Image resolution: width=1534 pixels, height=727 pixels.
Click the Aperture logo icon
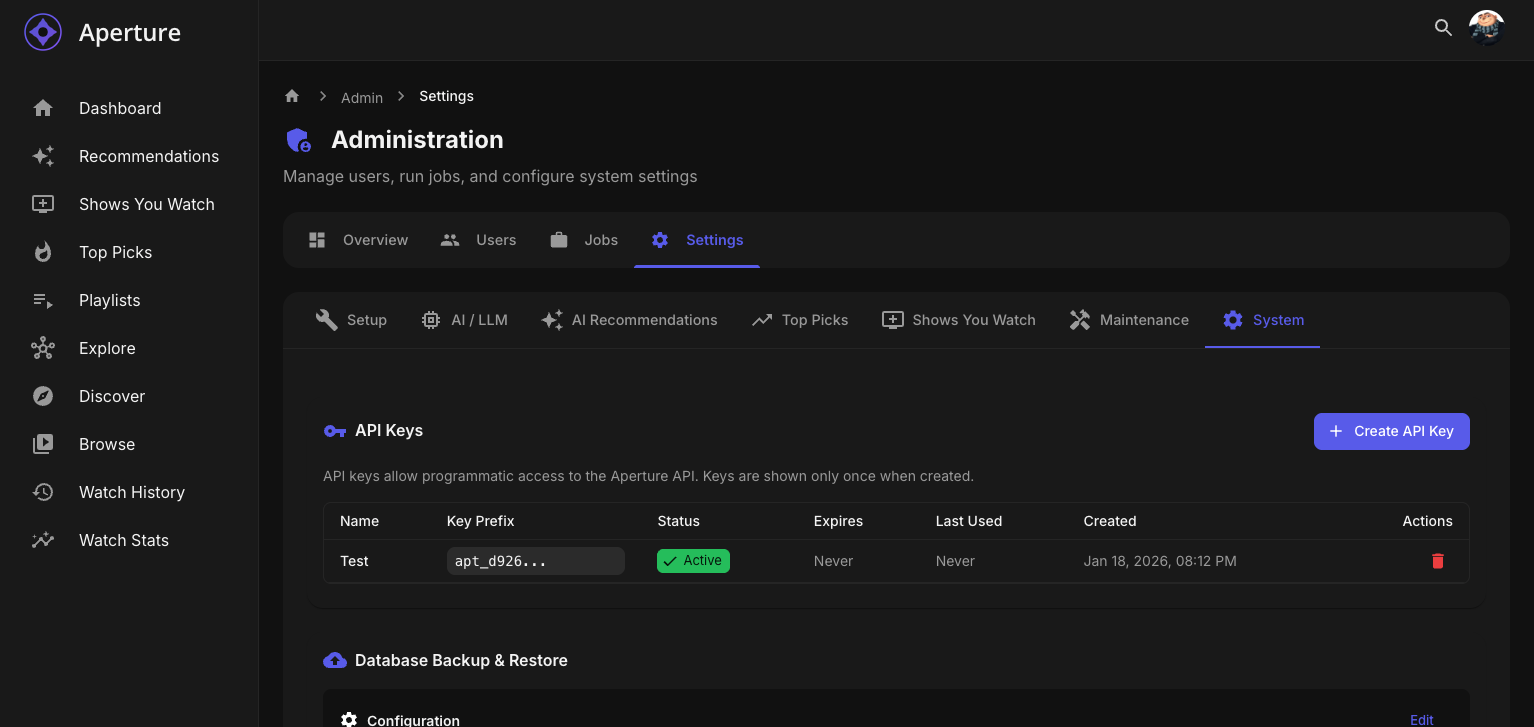[43, 32]
